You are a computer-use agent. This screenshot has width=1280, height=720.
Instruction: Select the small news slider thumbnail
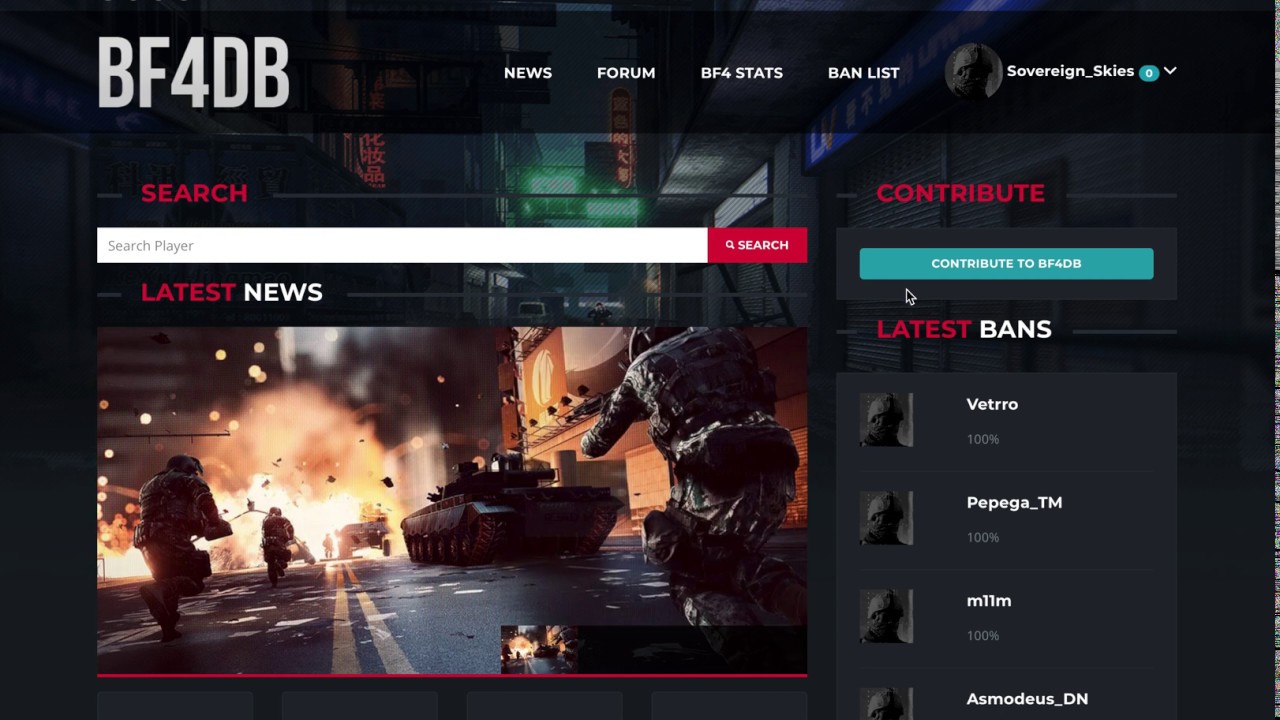pos(539,649)
